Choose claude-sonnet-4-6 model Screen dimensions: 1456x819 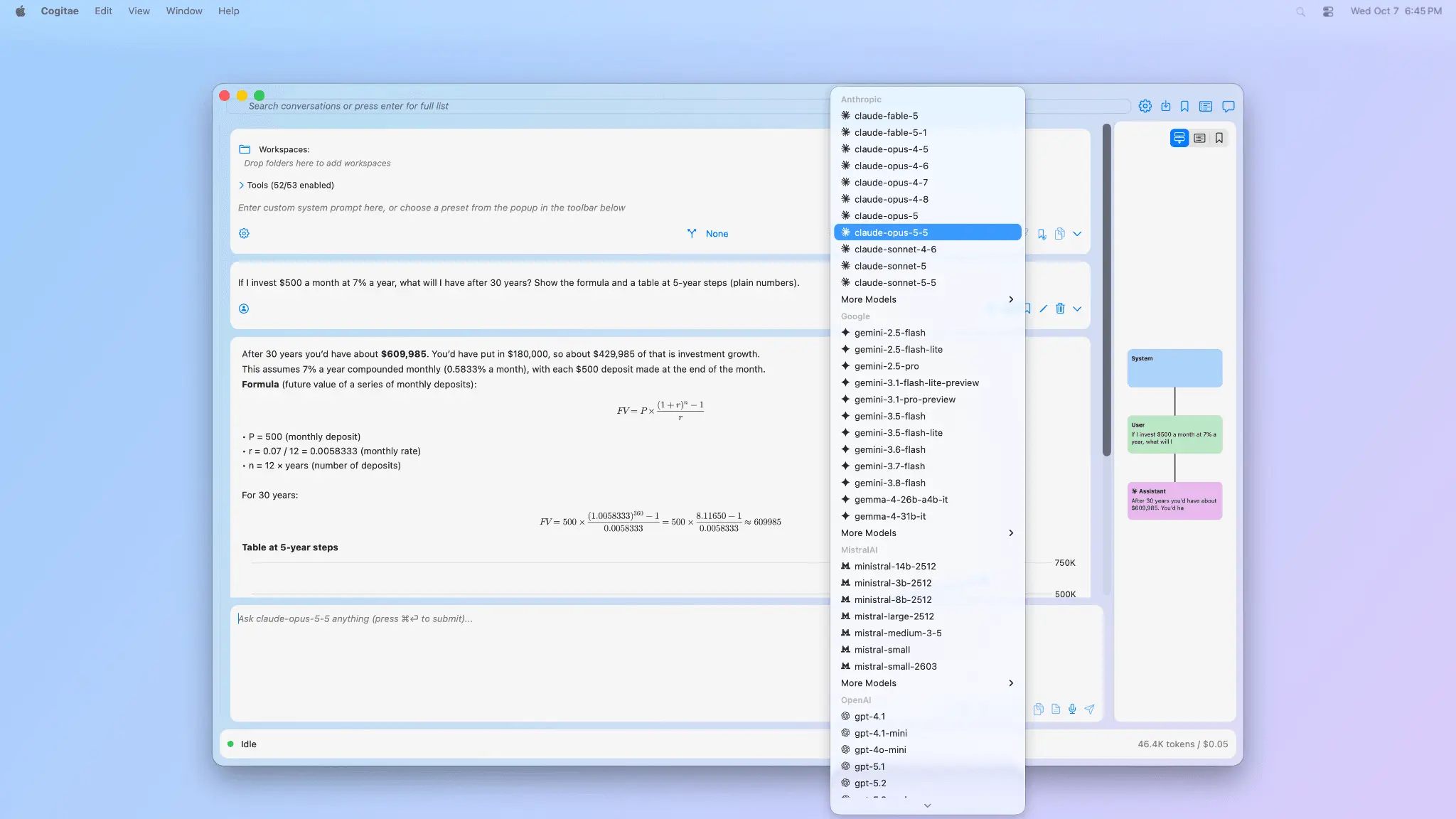pyautogui.click(x=927, y=250)
